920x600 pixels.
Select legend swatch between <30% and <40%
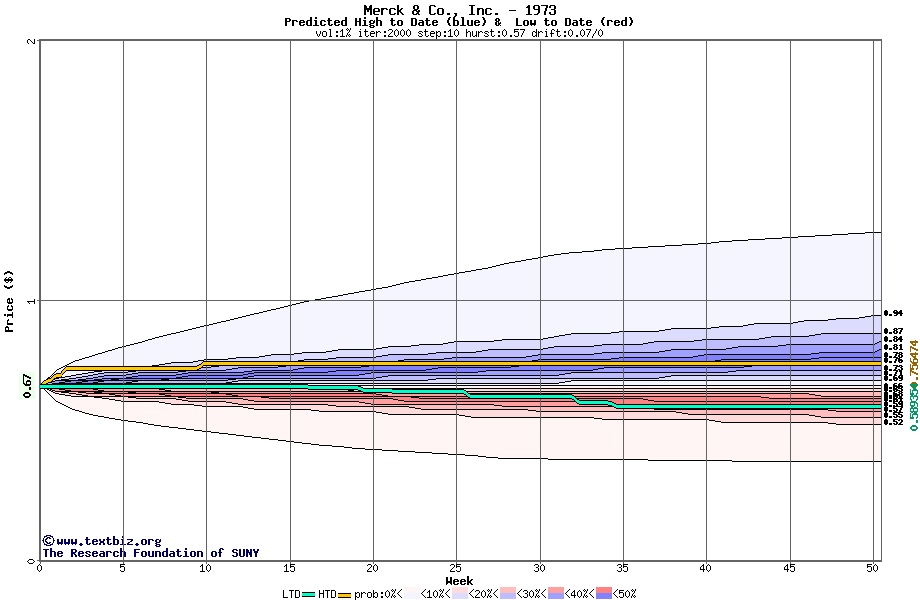pyautogui.click(x=556, y=594)
